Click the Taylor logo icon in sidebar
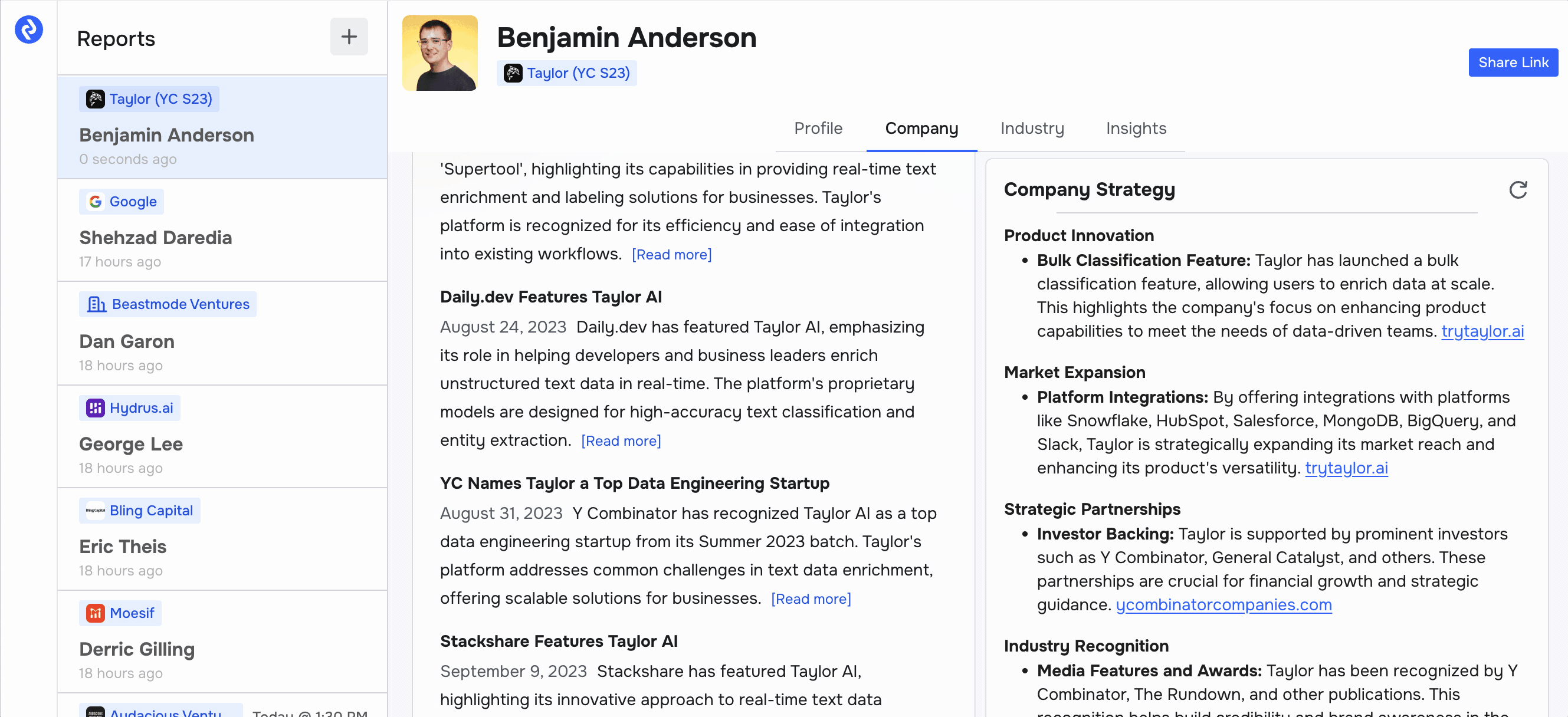Screen dimensions: 1568x717 [95, 98]
